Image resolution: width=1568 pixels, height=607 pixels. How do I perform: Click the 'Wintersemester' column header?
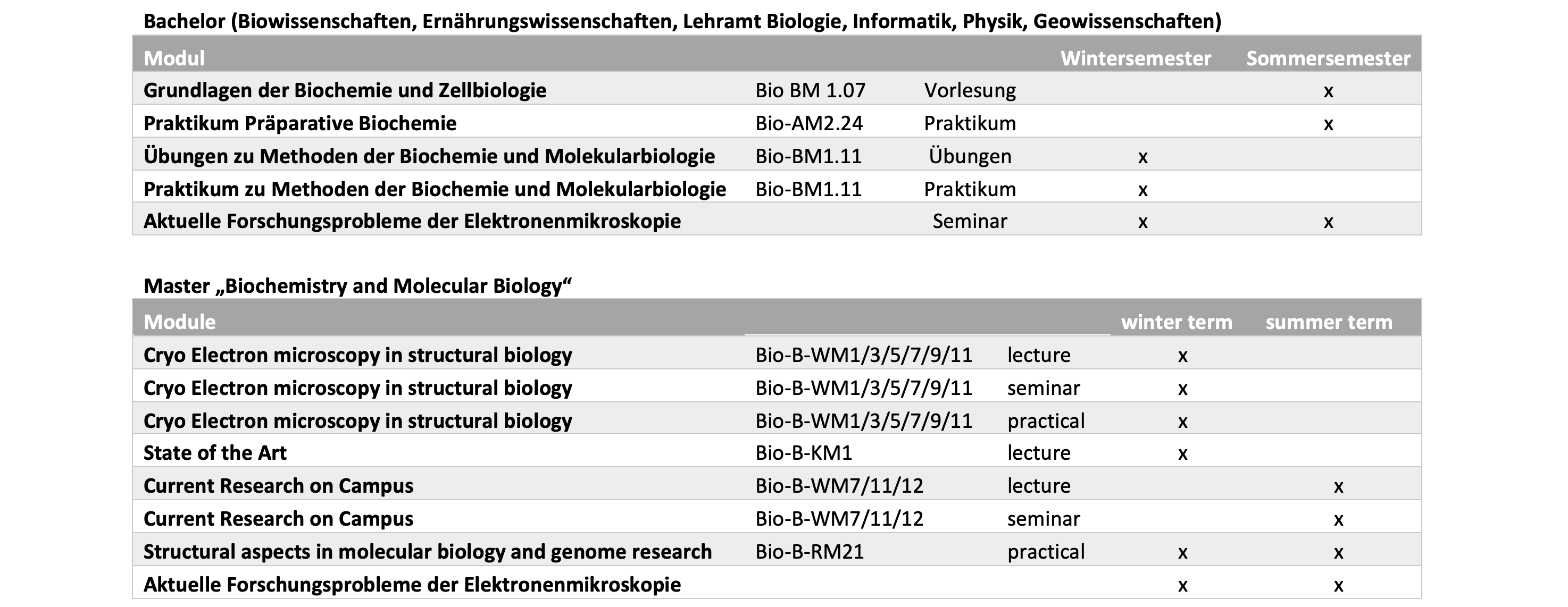[1135, 58]
